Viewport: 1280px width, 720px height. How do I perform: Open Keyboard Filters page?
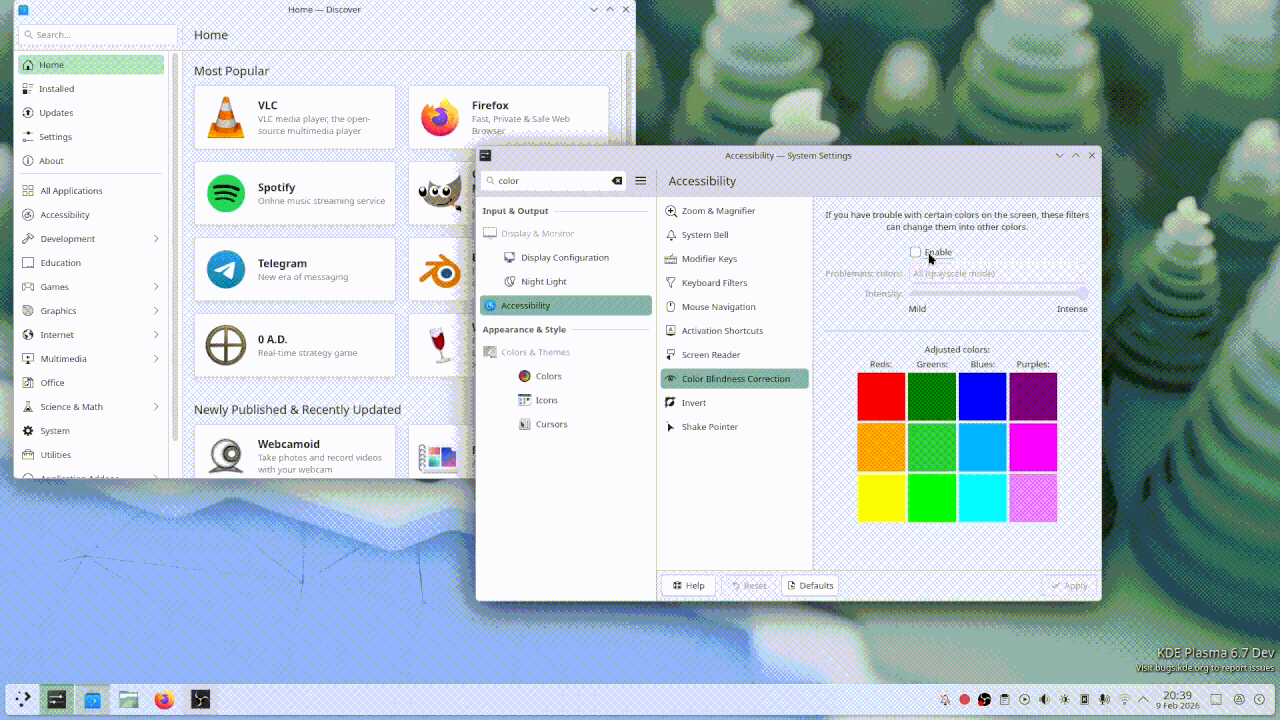[x=734, y=283]
